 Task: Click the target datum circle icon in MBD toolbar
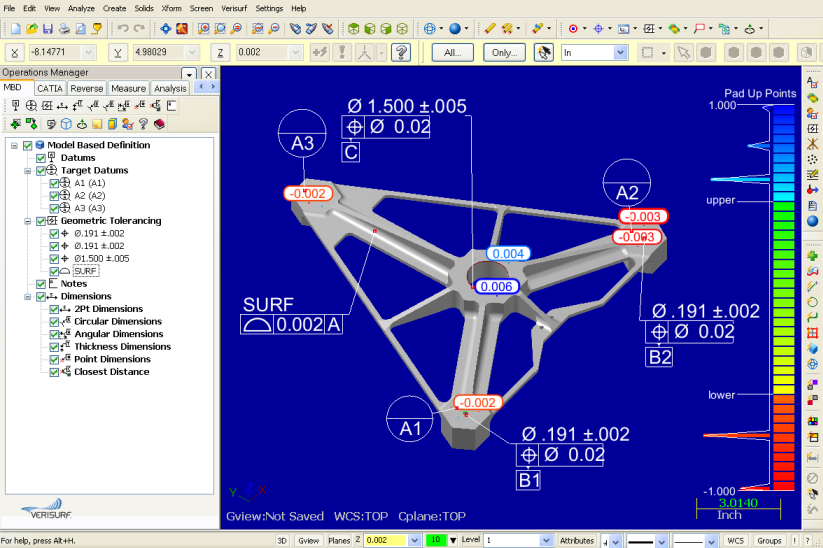pyautogui.click(x=31, y=106)
